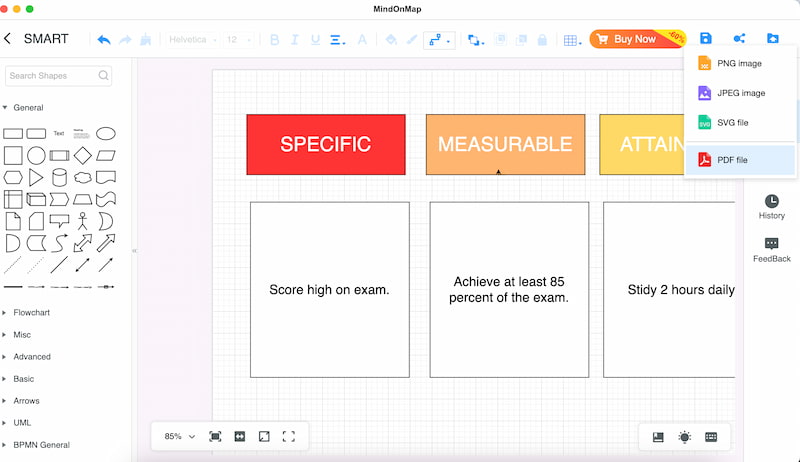Select the ellipse shape

click(x=106, y=134)
